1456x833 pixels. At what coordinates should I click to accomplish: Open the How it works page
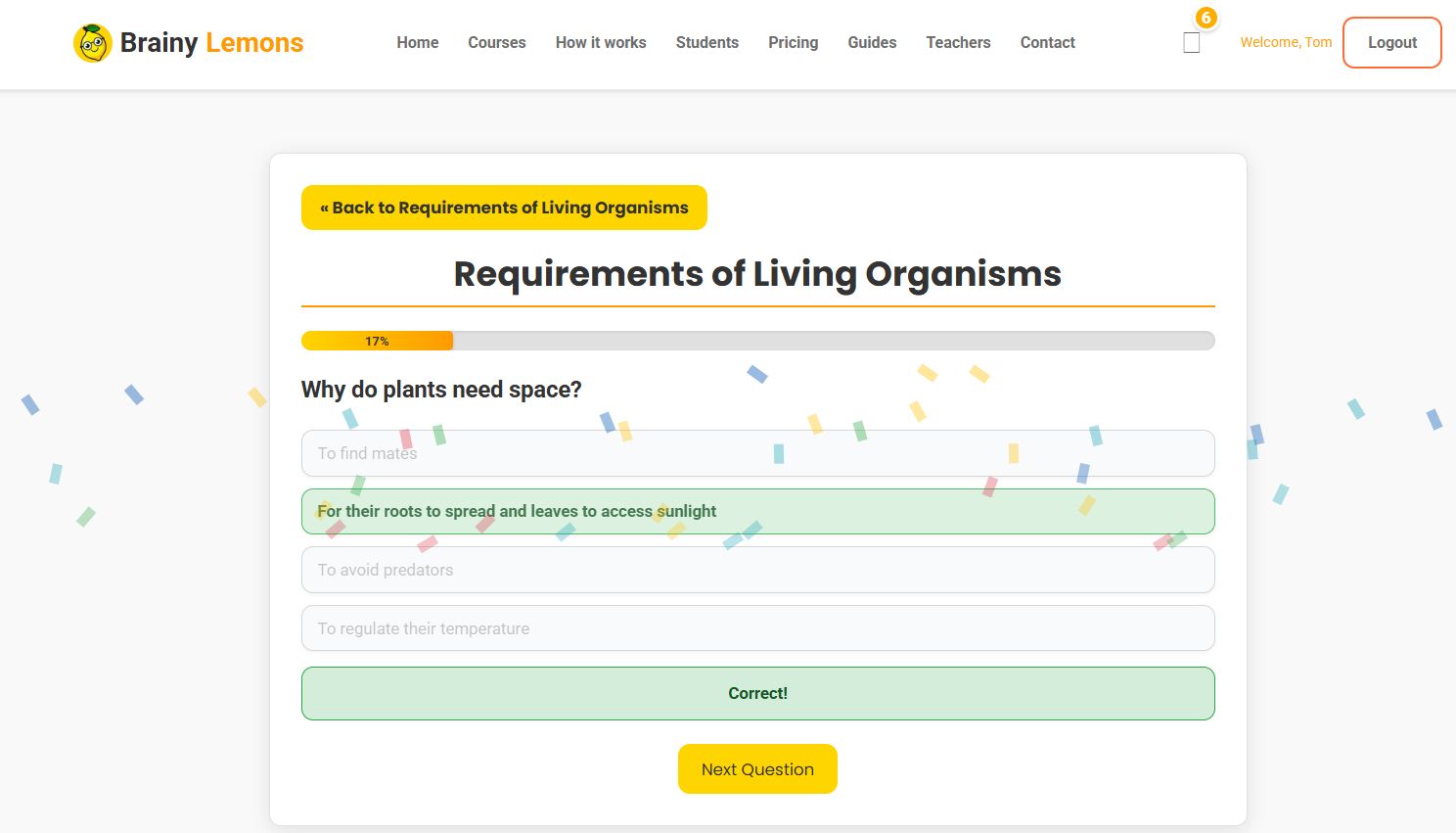pos(601,42)
